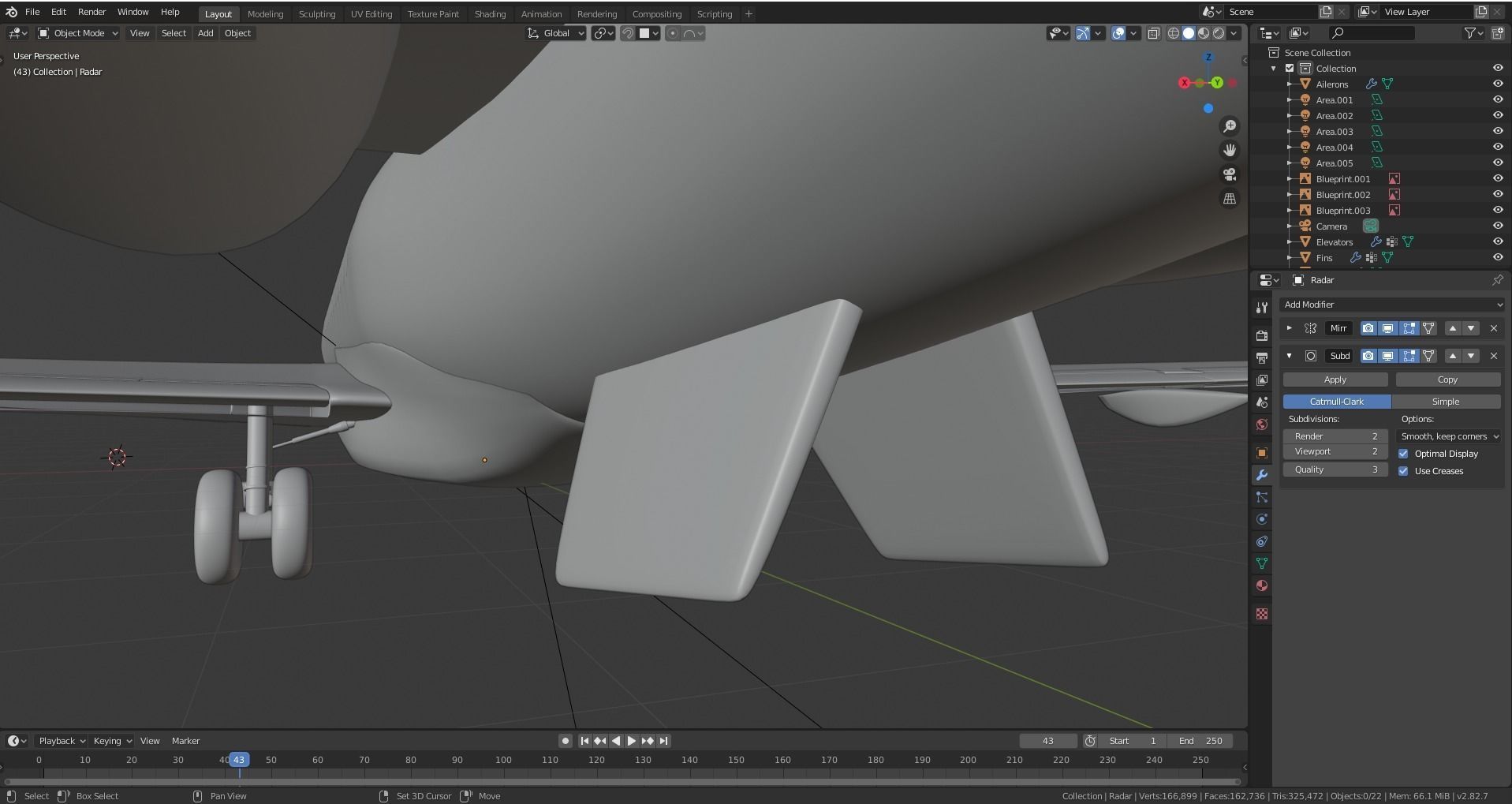Select wireframe viewport shading

pyautogui.click(x=1174, y=33)
